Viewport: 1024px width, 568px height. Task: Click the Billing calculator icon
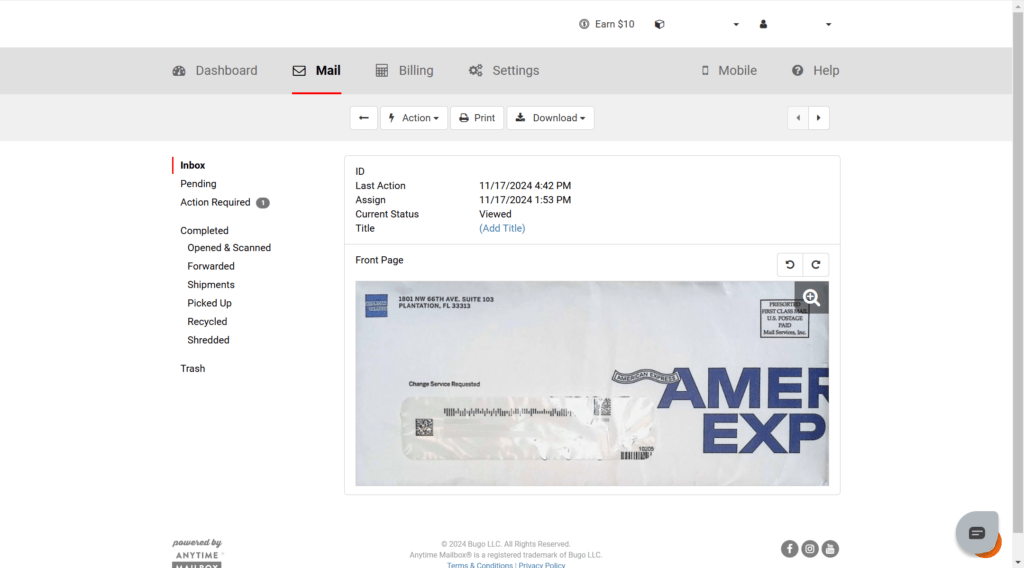(382, 71)
